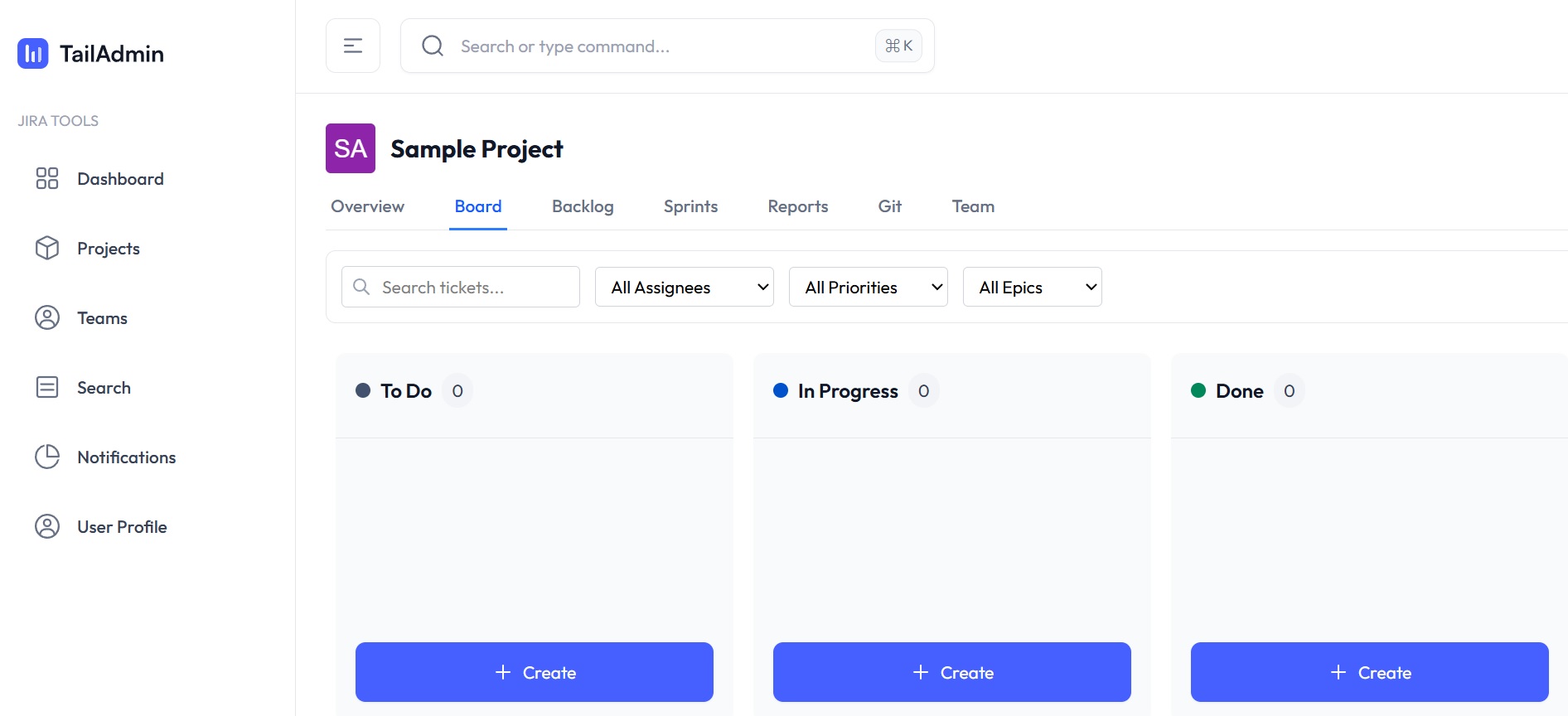Click the Notifications pie chart icon
Image resolution: width=1568 pixels, height=716 pixels.
[47, 457]
